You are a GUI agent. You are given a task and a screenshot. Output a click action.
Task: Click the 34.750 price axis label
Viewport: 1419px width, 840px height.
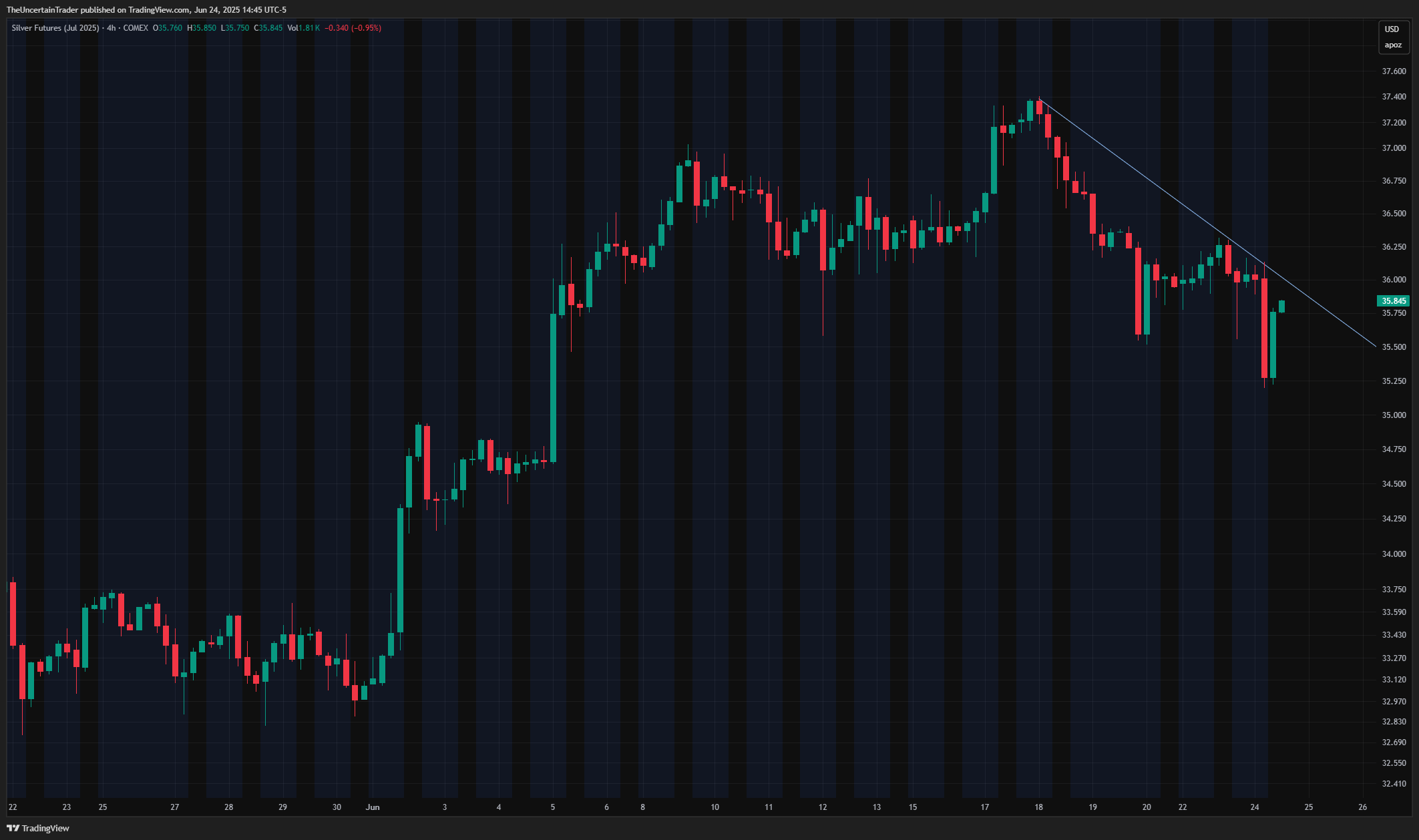1394,449
